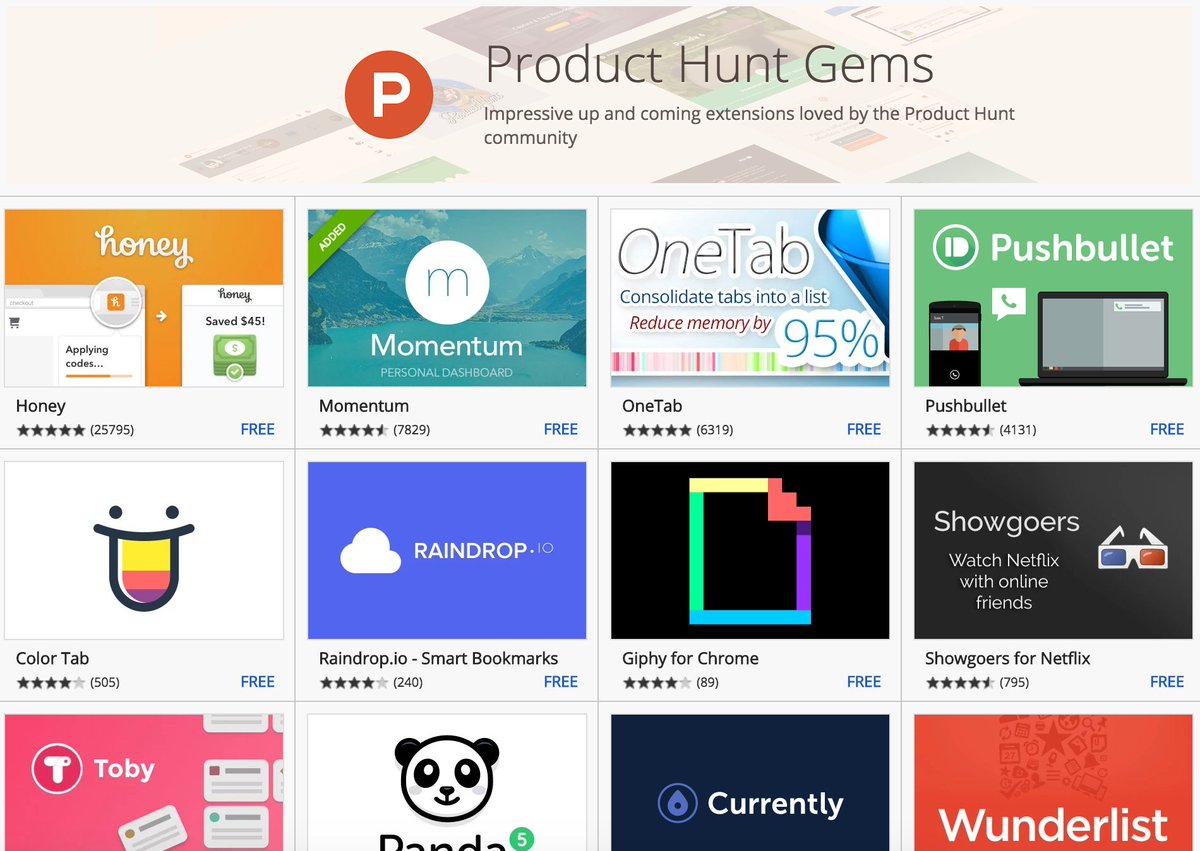The height and width of the screenshot is (851, 1200).
Task: Click the Pushbullet title link
Action: click(966, 406)
